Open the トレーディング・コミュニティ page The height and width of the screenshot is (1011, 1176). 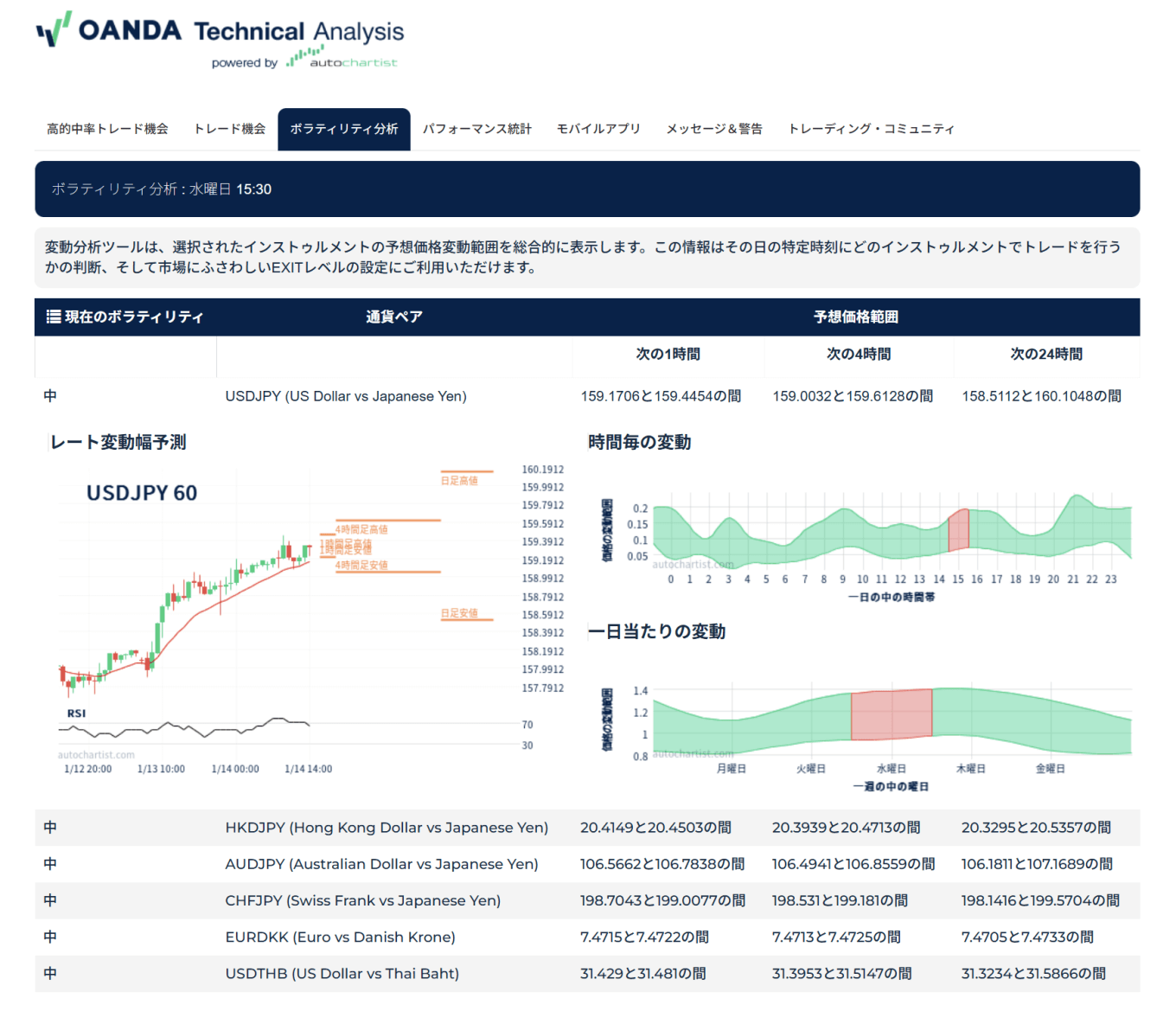[872, 128]
